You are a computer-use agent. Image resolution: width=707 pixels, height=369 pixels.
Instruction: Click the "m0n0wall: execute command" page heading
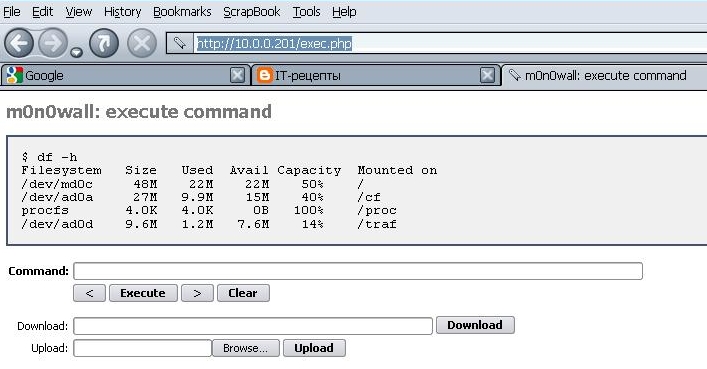click(x=139, y=112)
